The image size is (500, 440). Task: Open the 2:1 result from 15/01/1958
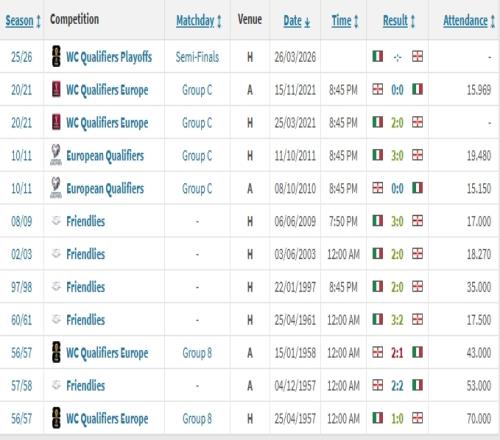pos(397,352)
